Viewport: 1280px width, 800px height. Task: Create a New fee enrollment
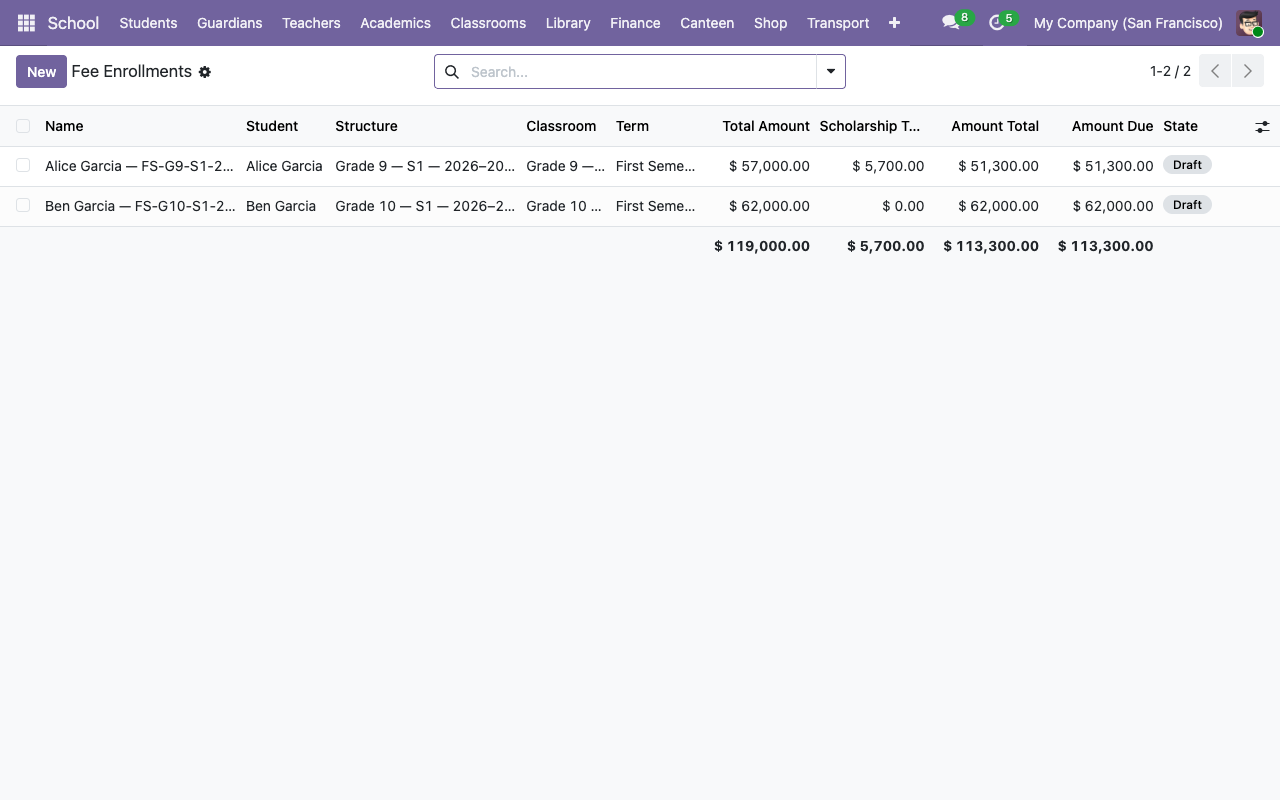pos(41,72)
